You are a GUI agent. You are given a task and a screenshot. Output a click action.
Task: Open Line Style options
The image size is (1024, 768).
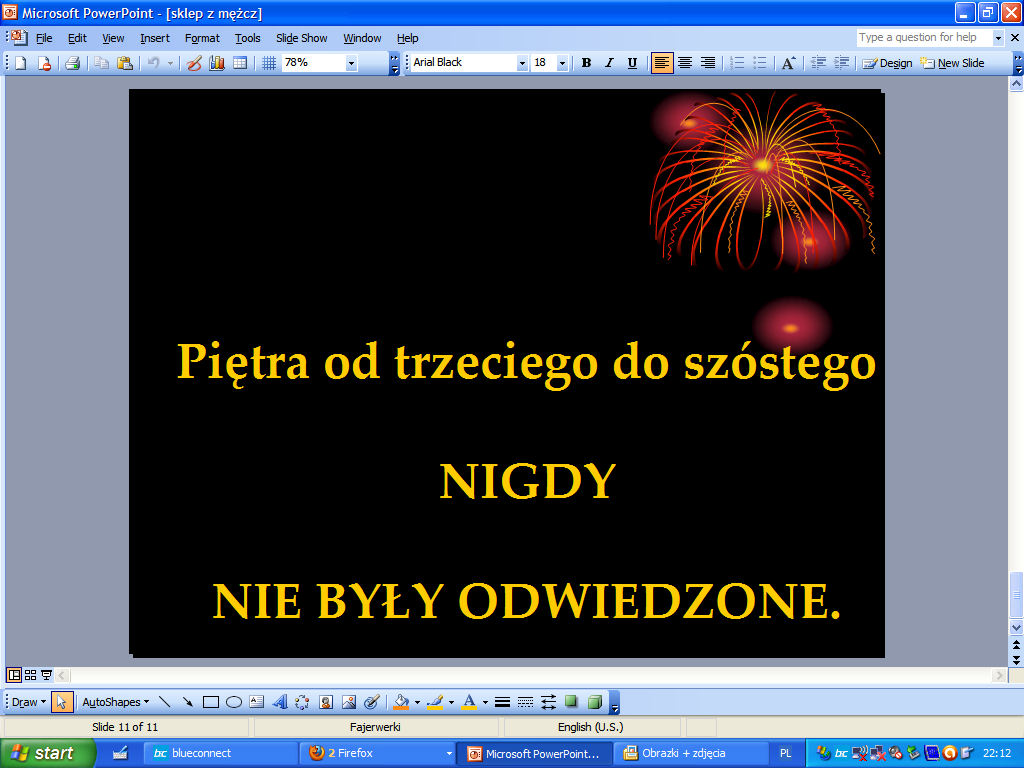pos(502,702)
